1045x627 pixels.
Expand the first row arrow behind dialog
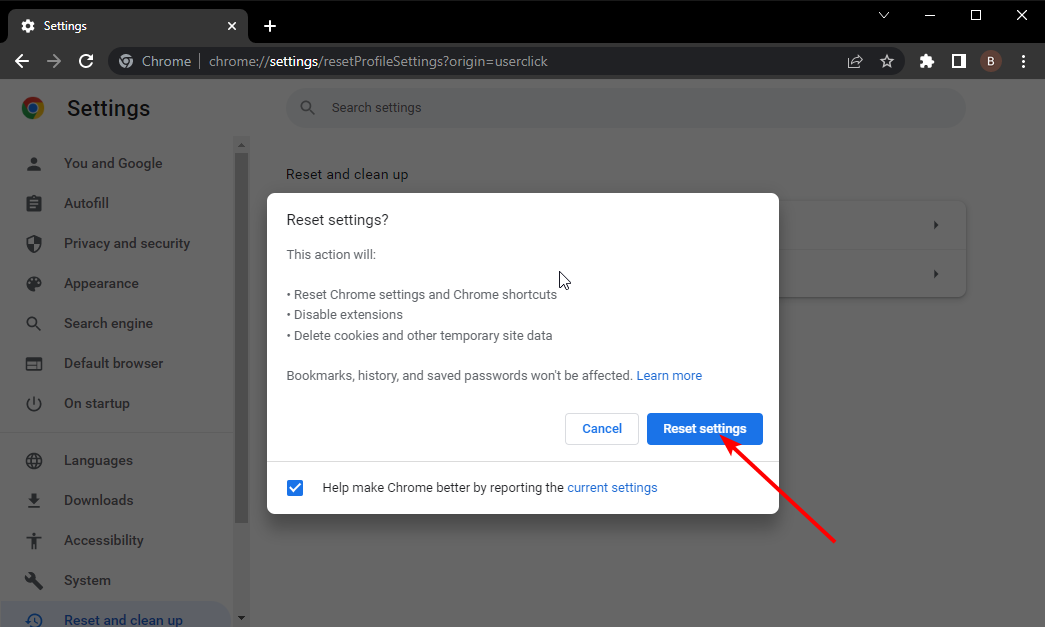coord(936,225)
